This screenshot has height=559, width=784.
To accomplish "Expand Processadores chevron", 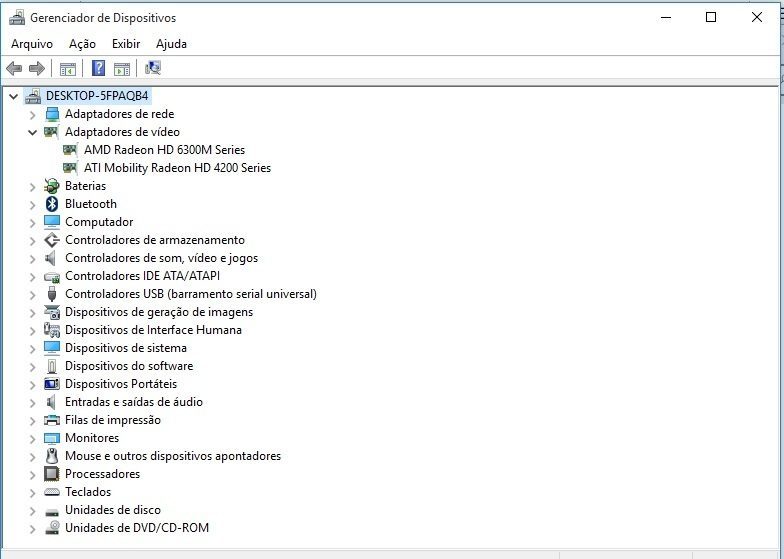I will pos(33,474).
